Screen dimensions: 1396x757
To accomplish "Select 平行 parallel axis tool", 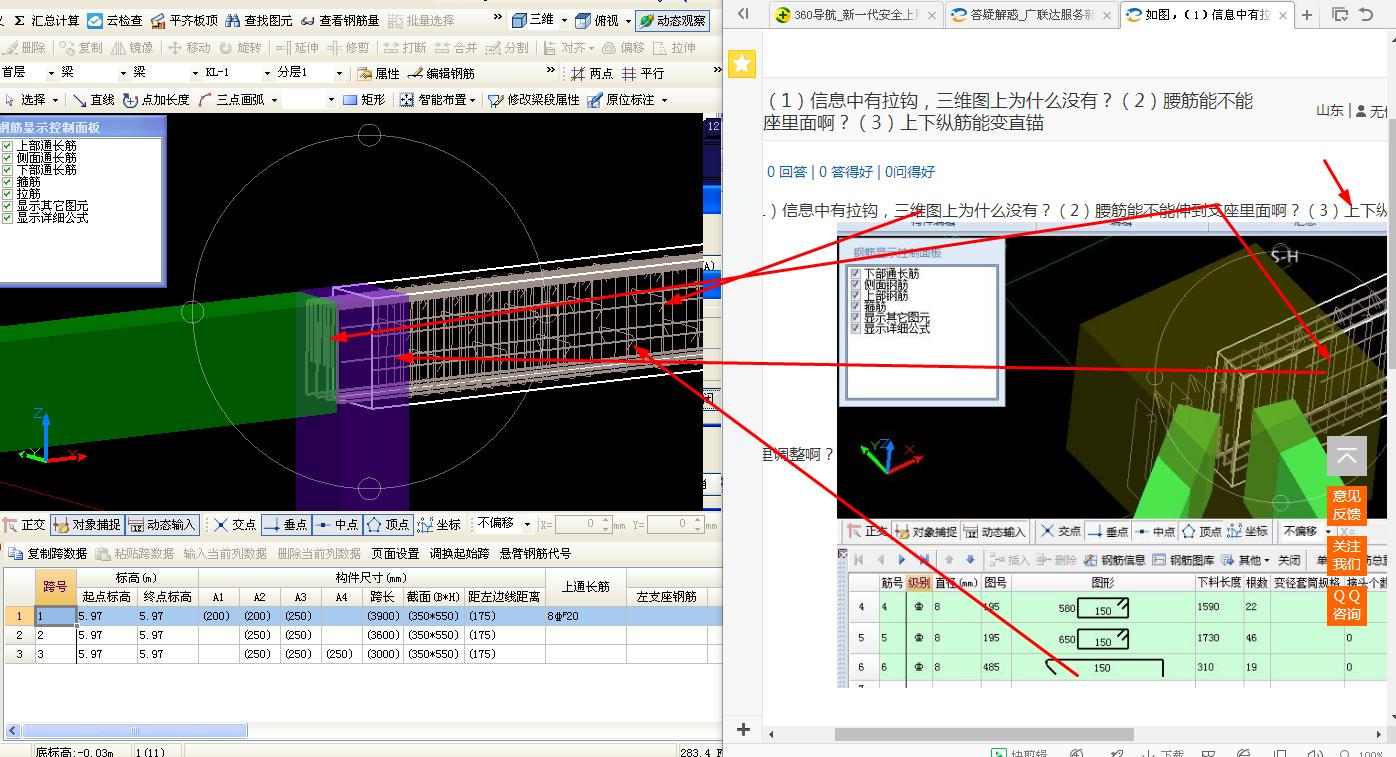I will 643,73.
